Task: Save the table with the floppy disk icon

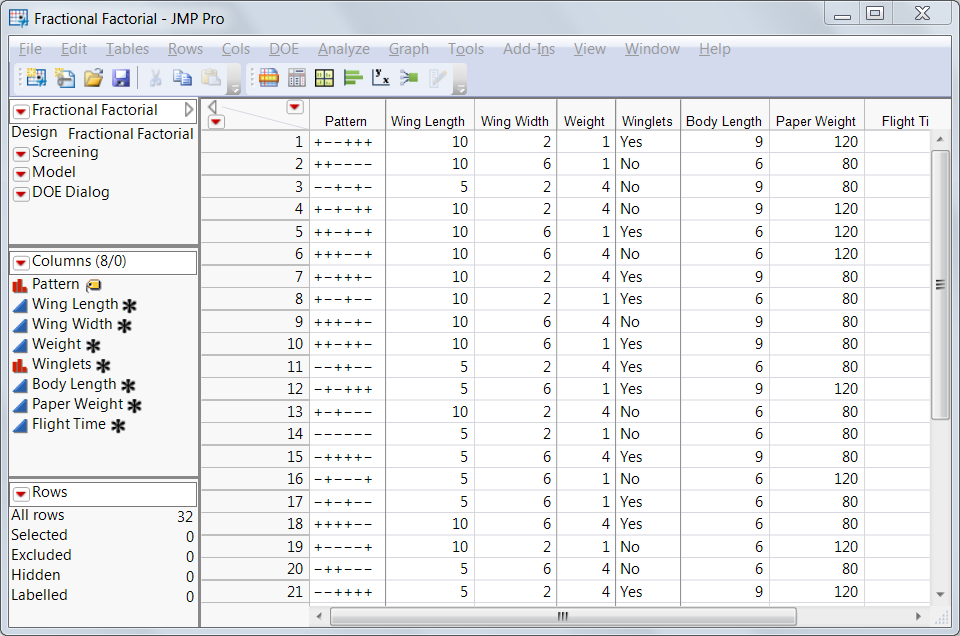Action: pyautogui.click(x=121, y=77)
